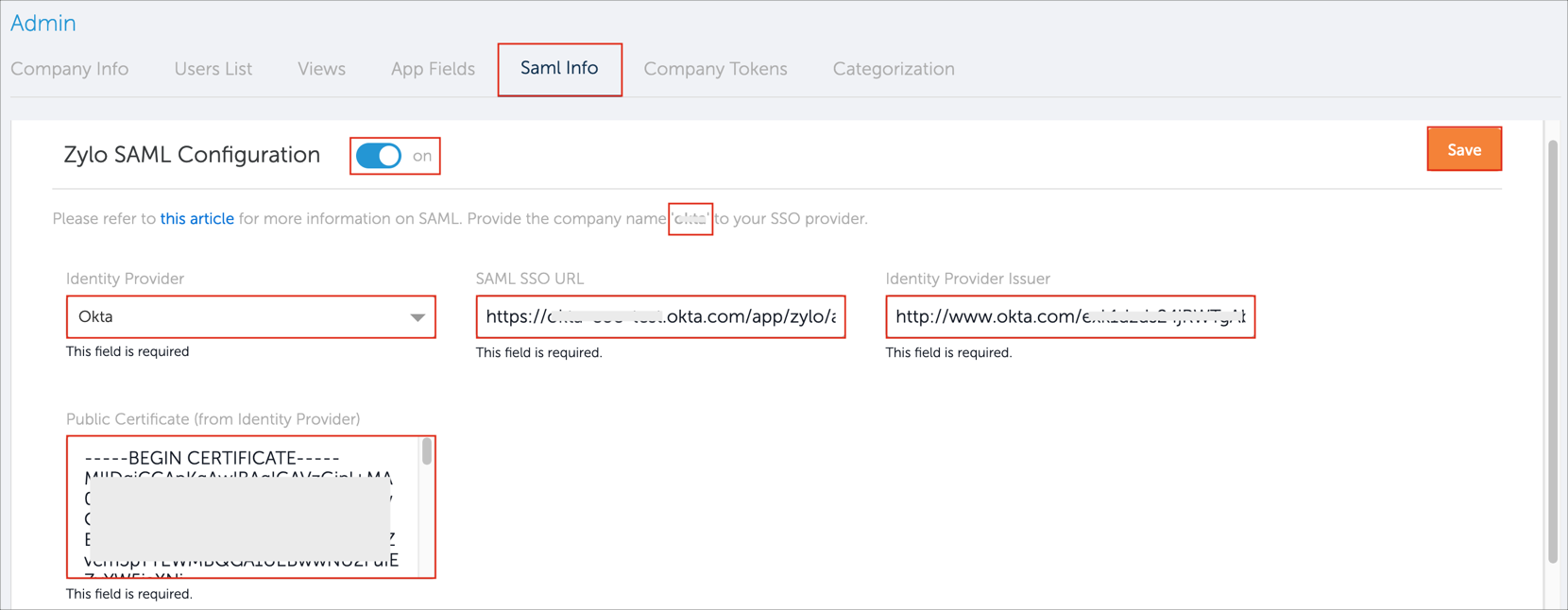Open the 'this article' SAML help link

(196, 218)
